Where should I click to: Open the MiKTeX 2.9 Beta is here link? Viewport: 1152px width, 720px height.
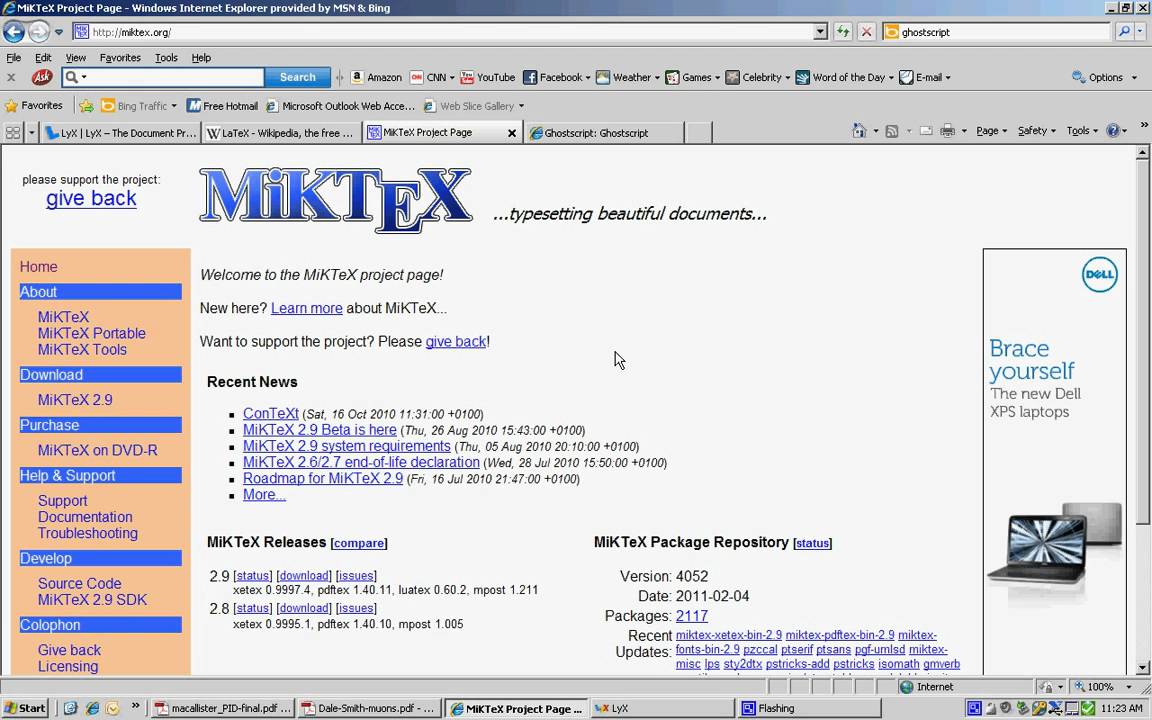coord(320,430)
